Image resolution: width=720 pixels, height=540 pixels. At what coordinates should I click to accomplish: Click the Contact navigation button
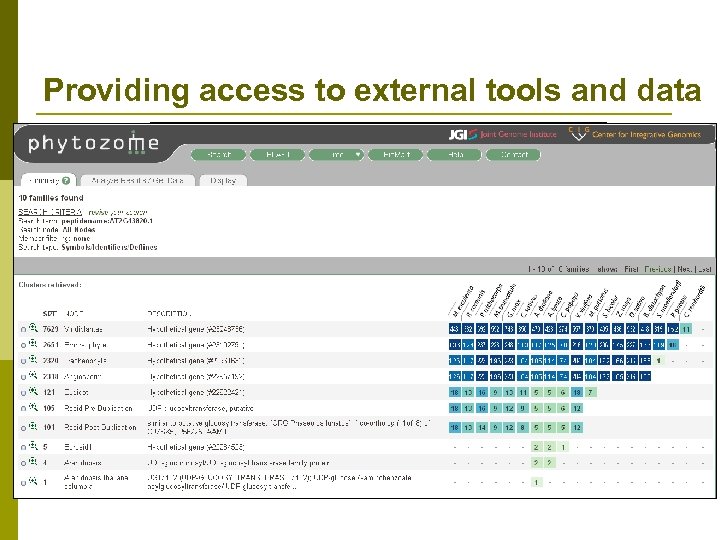pyautogui.click(x=513, y=155)
